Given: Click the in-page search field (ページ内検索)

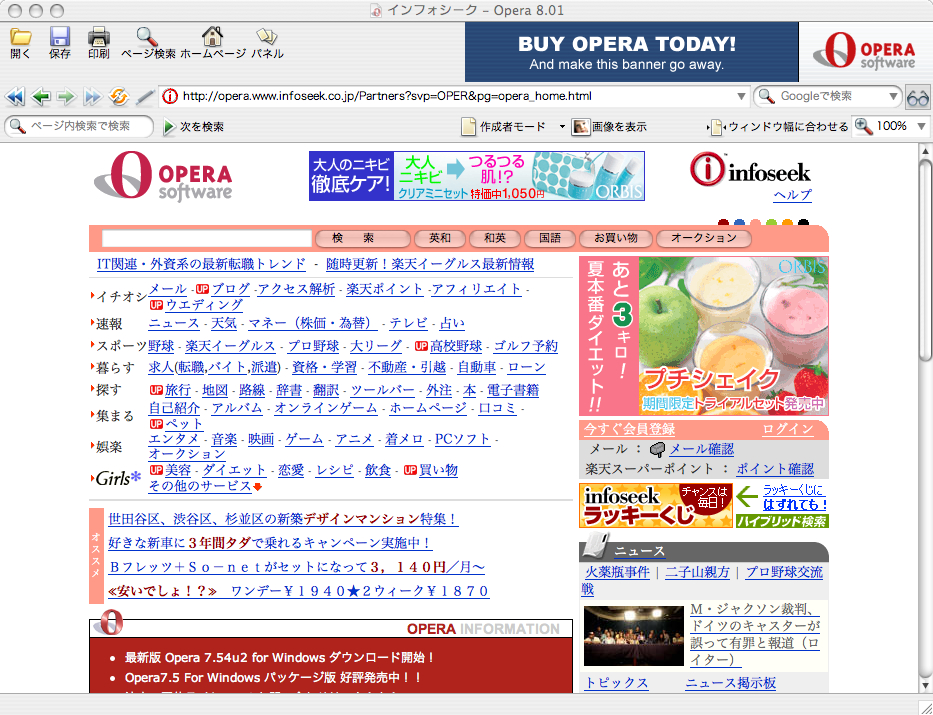Looking at the screenshot, I should click(x=79, y=127).
